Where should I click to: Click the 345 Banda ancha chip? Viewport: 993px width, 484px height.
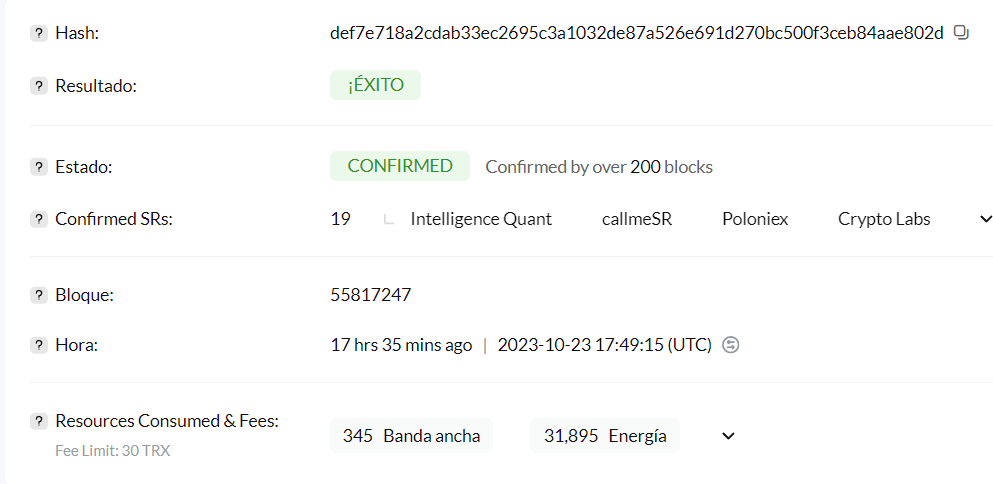coord(411,436)
